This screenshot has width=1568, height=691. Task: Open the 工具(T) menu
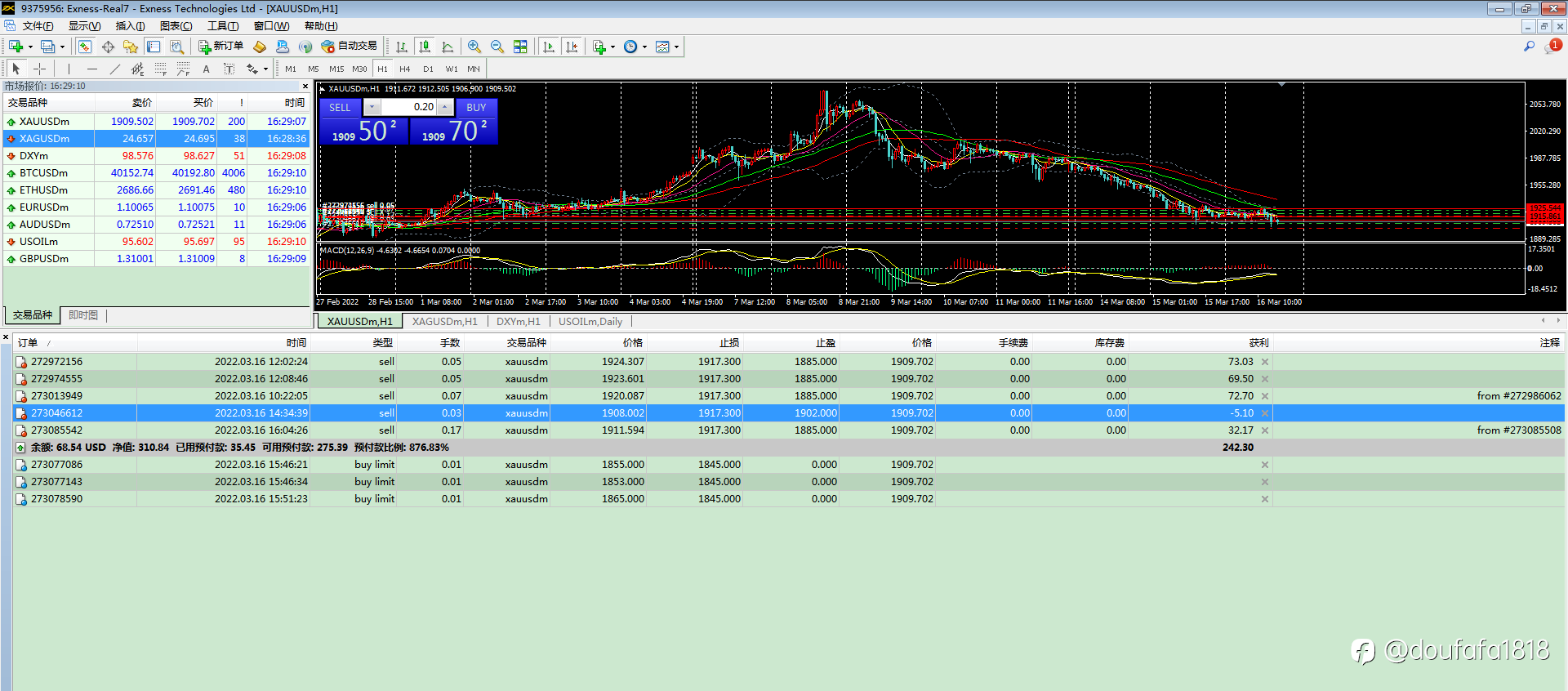[223, 26]
